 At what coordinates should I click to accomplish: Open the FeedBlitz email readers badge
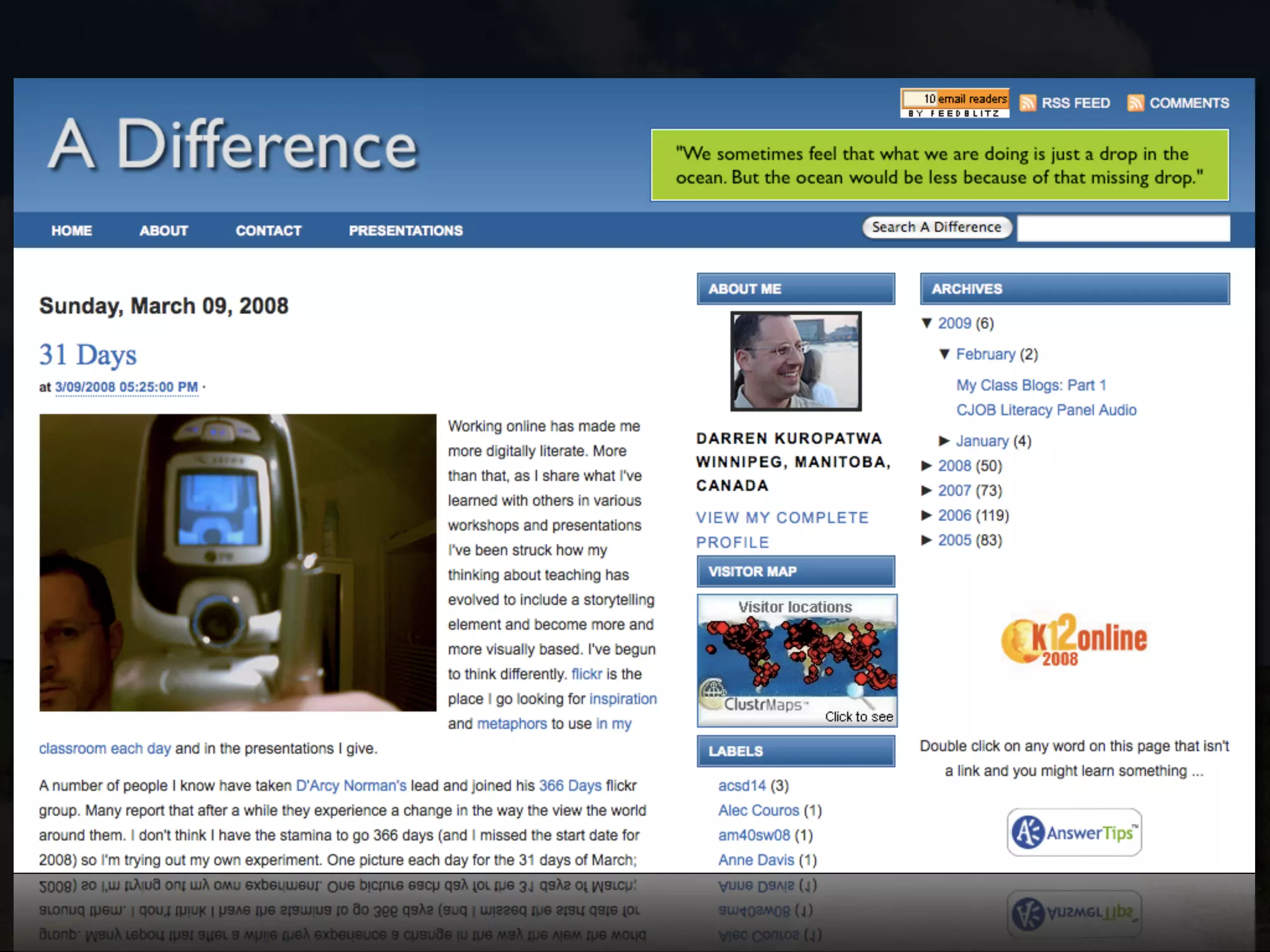(x=954, y=103)
